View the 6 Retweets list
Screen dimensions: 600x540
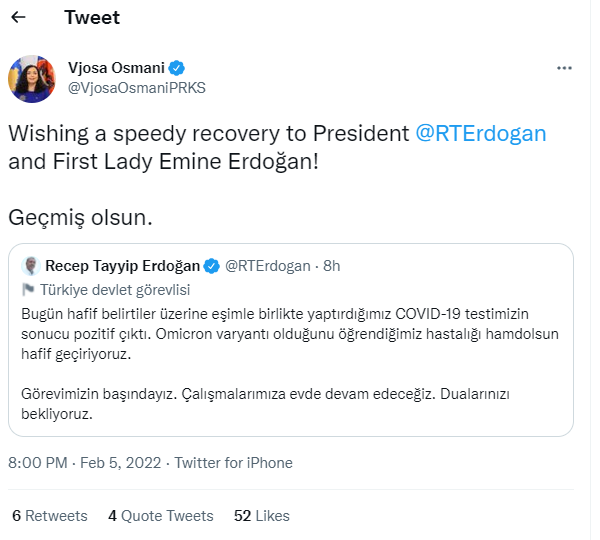point(49,516)
